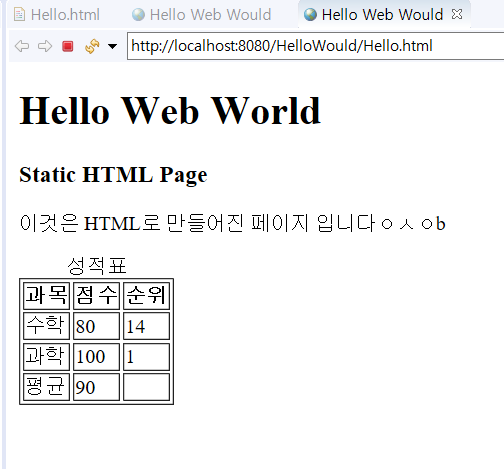Click the empty rank cell in 평균 row

click(146, 387)
